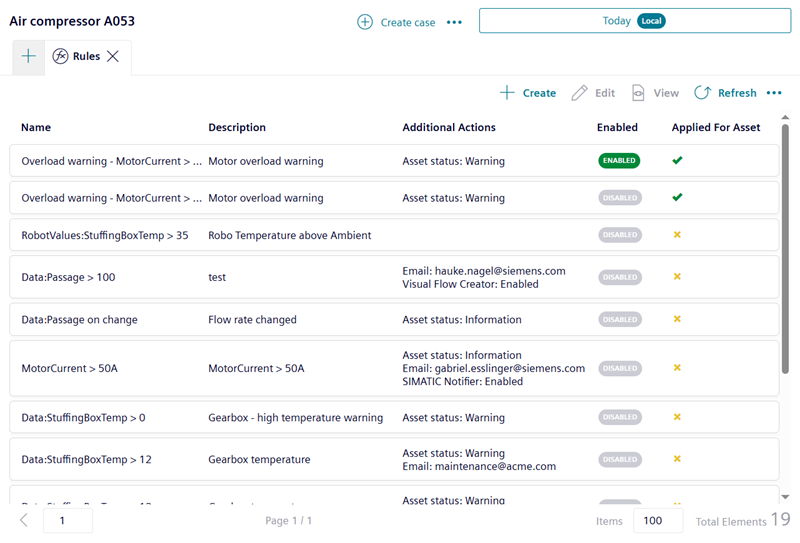Click yellow X for Data:StuffingBoxTemp > 12 row

677,459
